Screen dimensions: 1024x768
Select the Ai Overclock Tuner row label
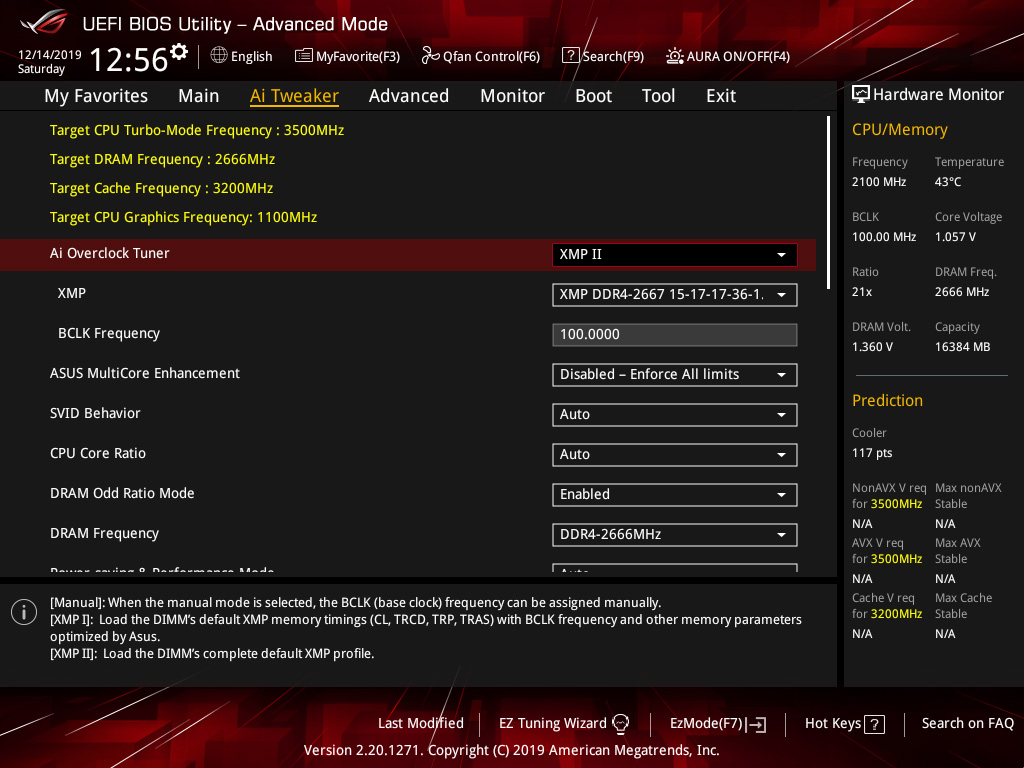pyautogui.click(x=110, y=253)
